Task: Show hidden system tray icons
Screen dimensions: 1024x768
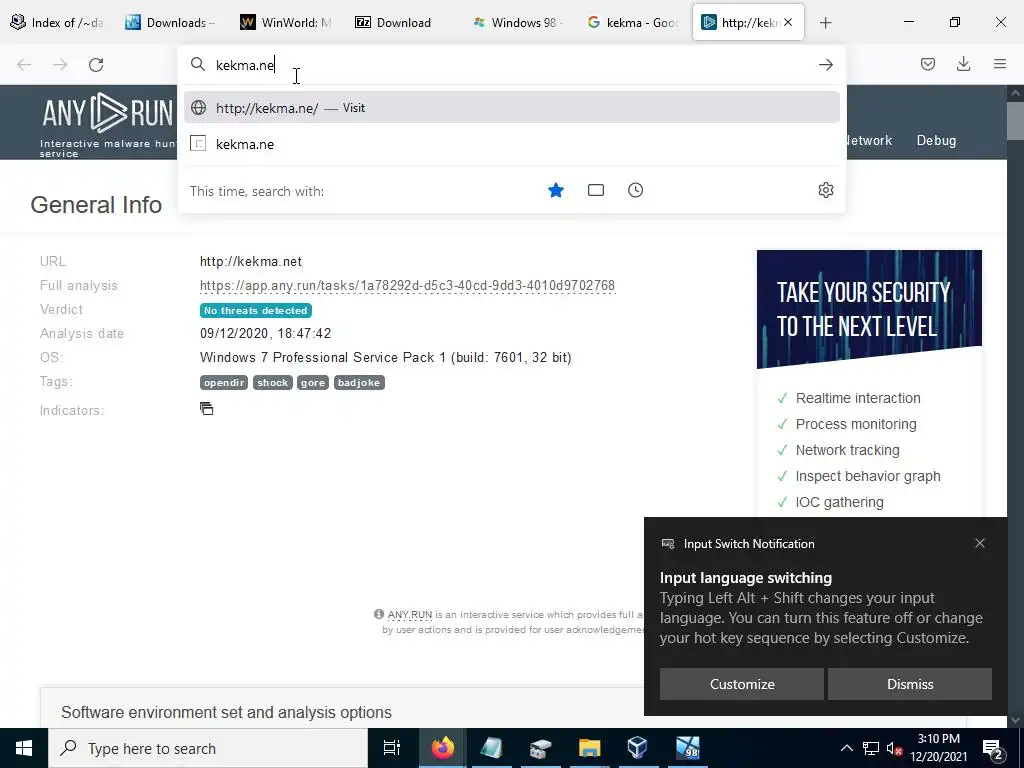Action: coord(846,748)
